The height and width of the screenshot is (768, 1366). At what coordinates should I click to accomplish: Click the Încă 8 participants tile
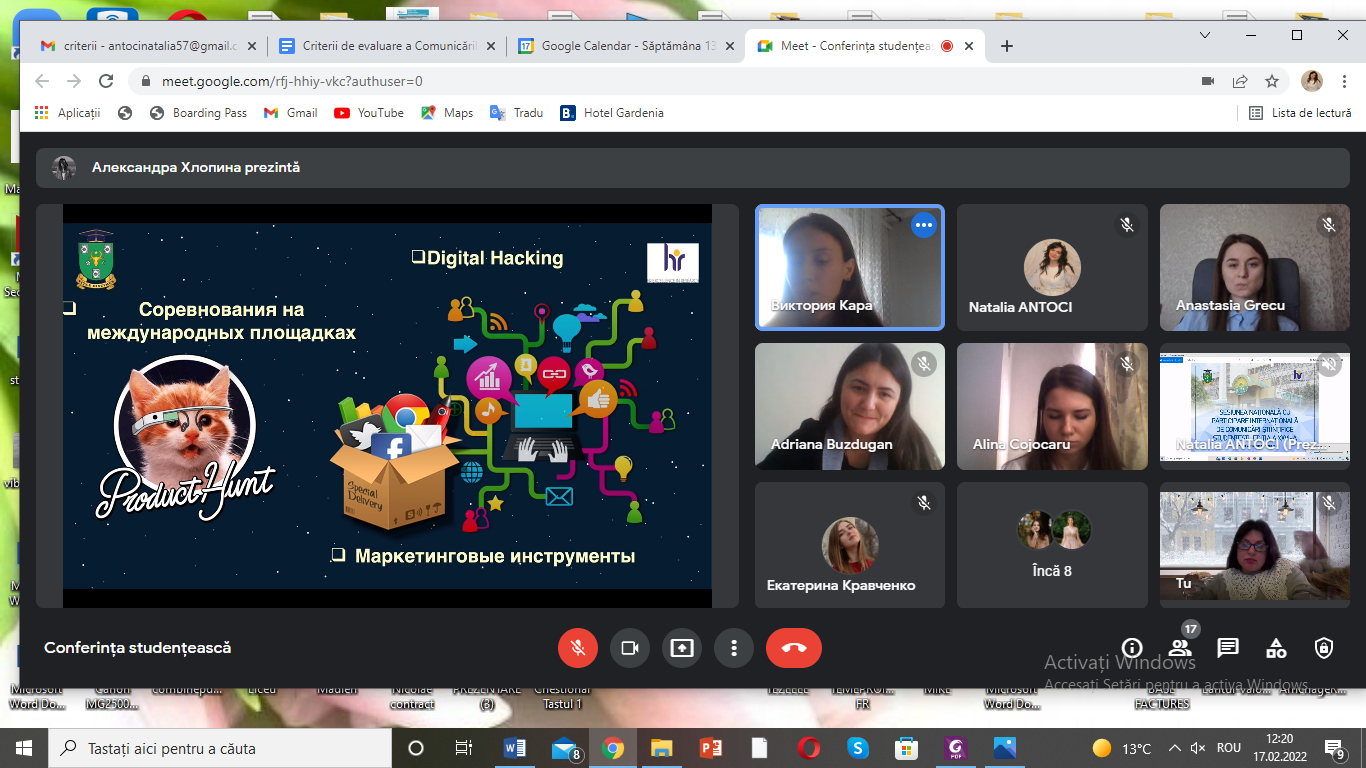click(x=1052, y=545)
